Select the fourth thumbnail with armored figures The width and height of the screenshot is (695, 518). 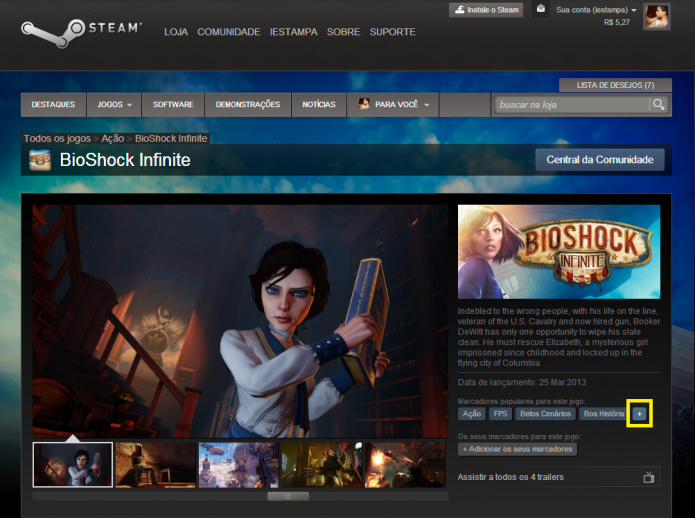(322, 465)
